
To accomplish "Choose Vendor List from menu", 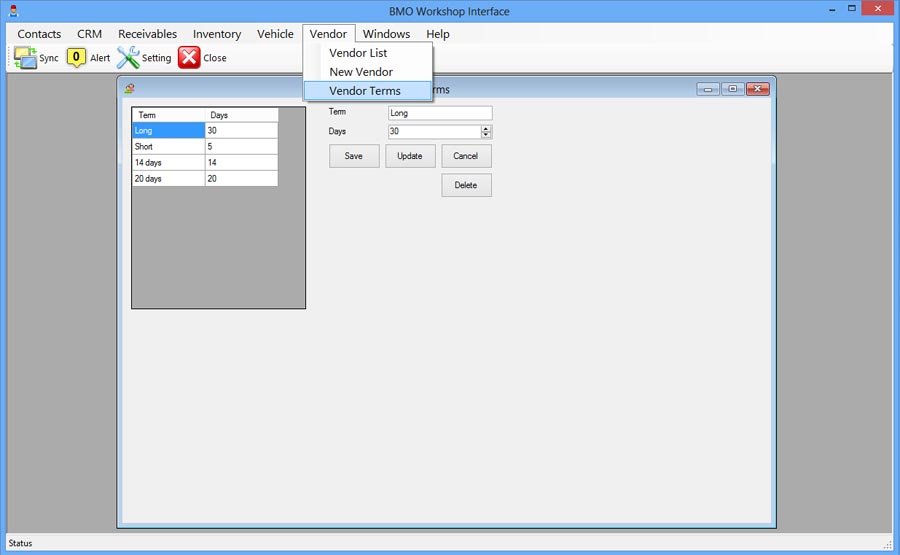I will coord(367,53).
